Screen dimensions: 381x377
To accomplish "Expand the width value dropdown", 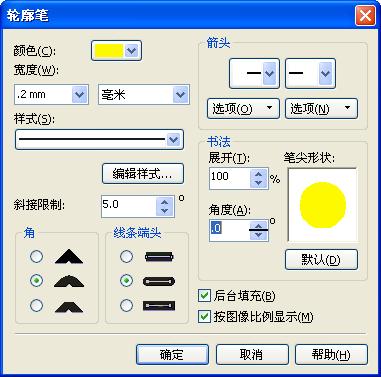I will coord(80,95).
